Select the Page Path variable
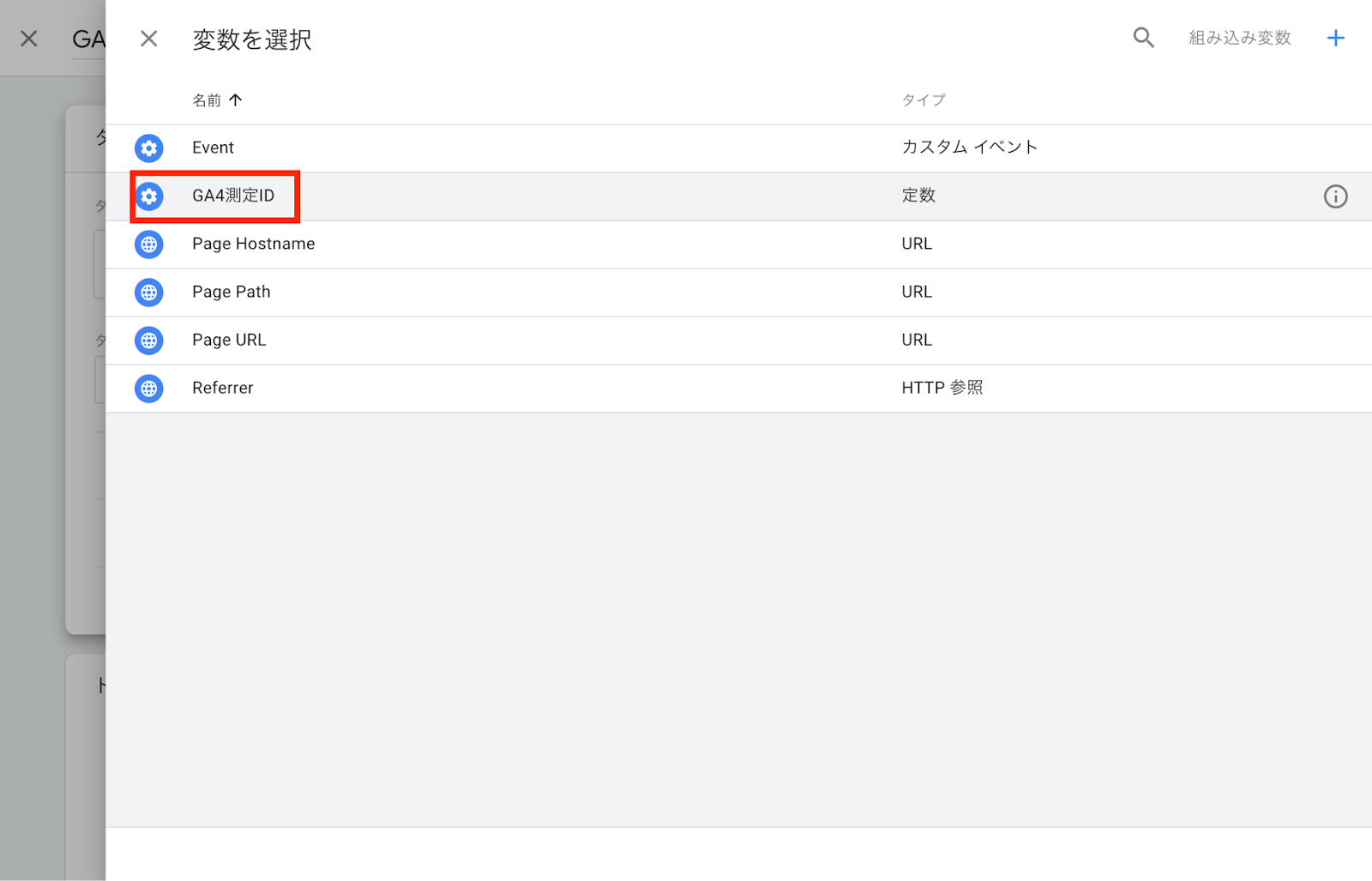This screenshot has width=1372, height=881. coord(232,292)
